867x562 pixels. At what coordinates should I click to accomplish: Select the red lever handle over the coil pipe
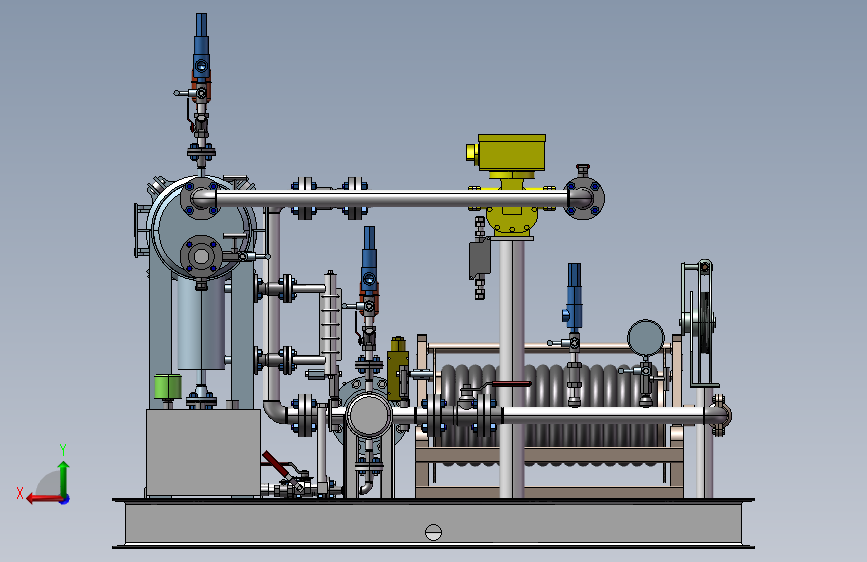tap(511, 383)
